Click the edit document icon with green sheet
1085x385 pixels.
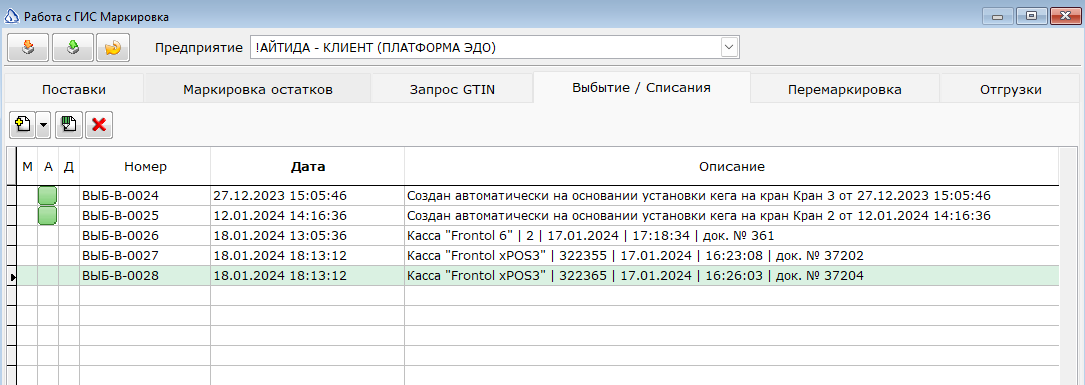click(69, 125)
